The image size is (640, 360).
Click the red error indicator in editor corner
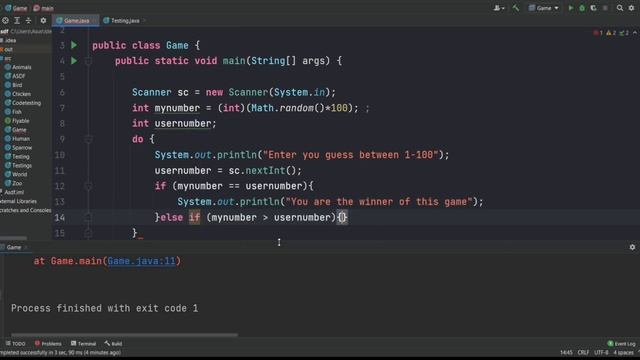pos(598,33)
